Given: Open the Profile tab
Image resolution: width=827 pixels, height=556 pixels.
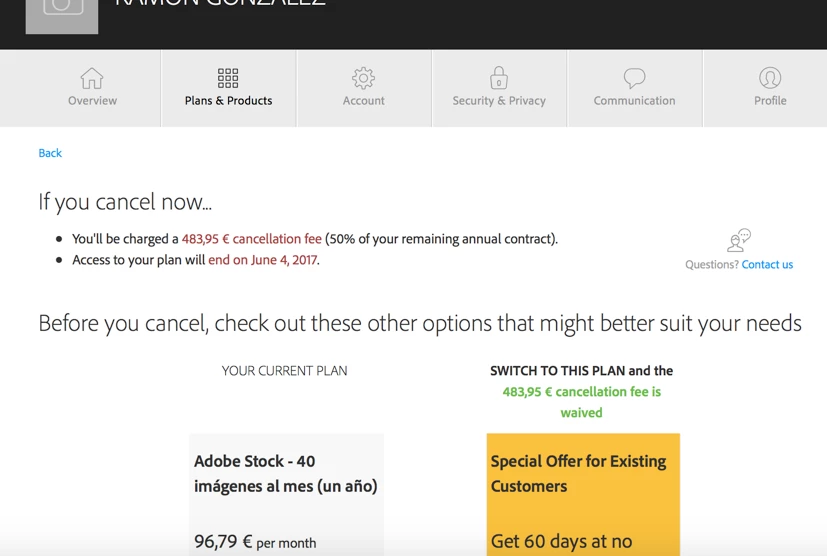Looking at the screenshot, I should click(x=765, y=88).
